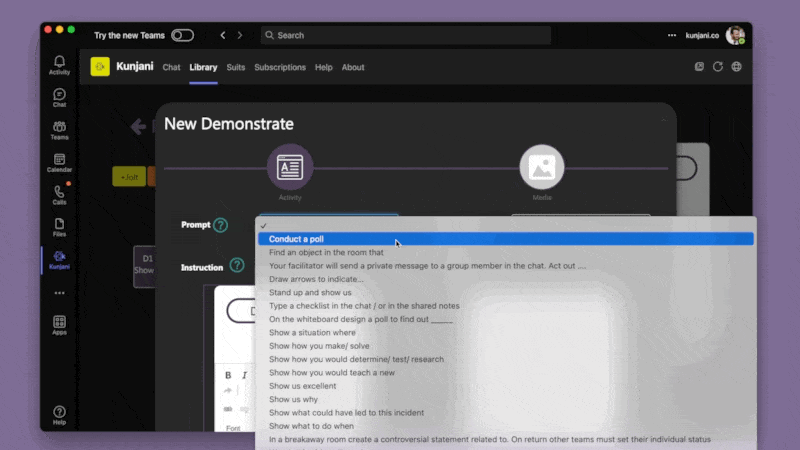800x450 pixels.
Task: Open the Apps store icon
Action: (59, 325)
